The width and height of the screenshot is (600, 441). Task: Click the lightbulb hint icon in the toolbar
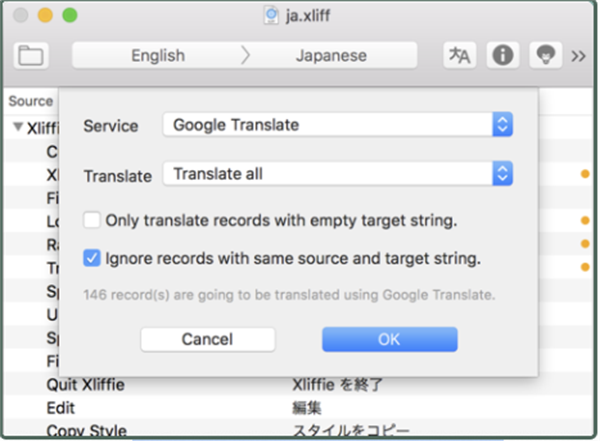click(545, 56)
